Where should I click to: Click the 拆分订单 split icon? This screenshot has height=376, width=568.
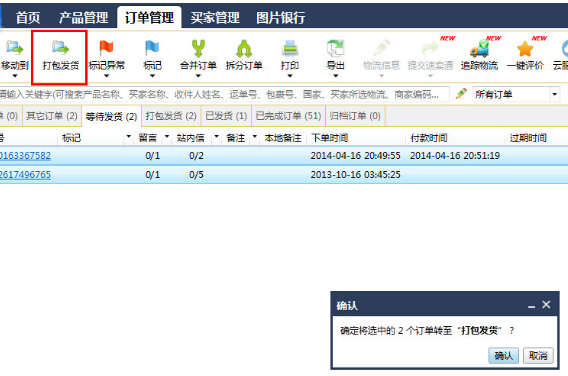click(x=244, y=48)
